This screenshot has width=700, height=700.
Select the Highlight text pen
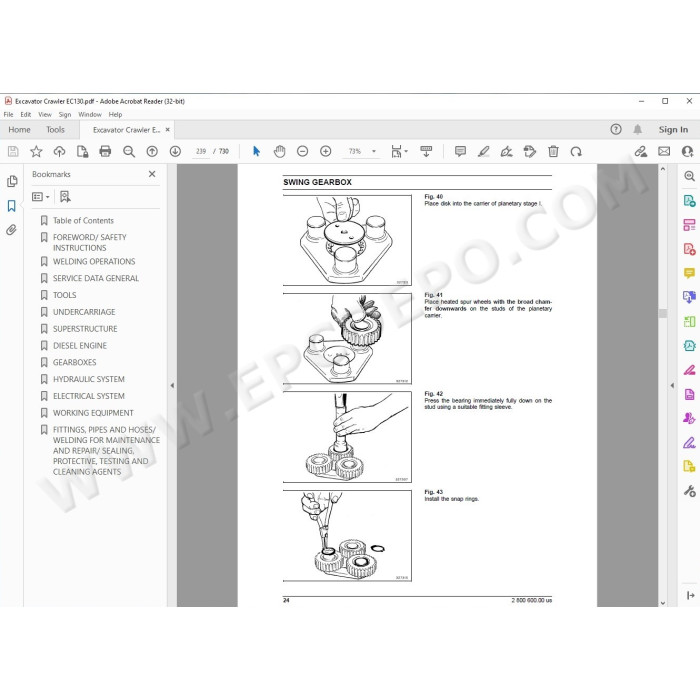coord(483,152)
